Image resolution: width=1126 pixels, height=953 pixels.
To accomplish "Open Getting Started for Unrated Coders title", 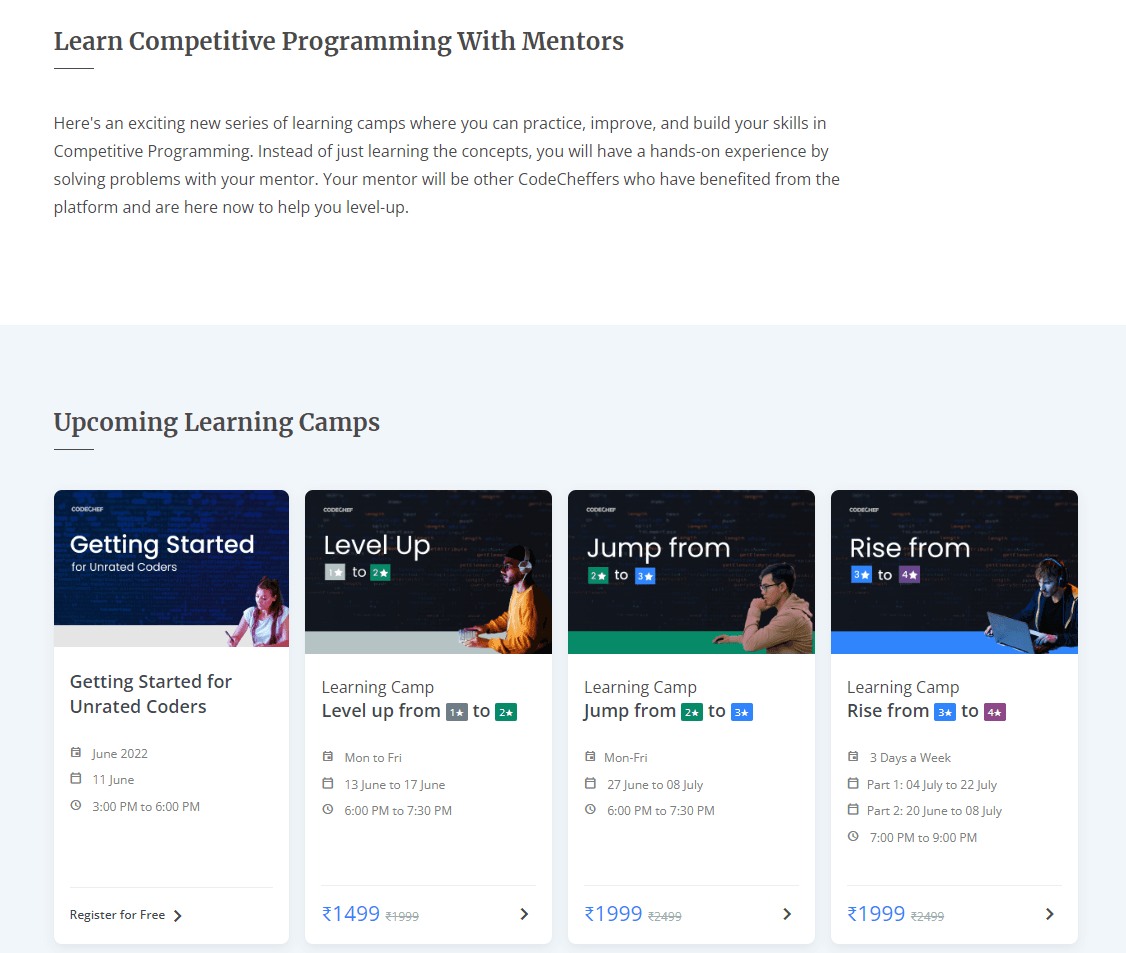I will click(x=151, y=694).
